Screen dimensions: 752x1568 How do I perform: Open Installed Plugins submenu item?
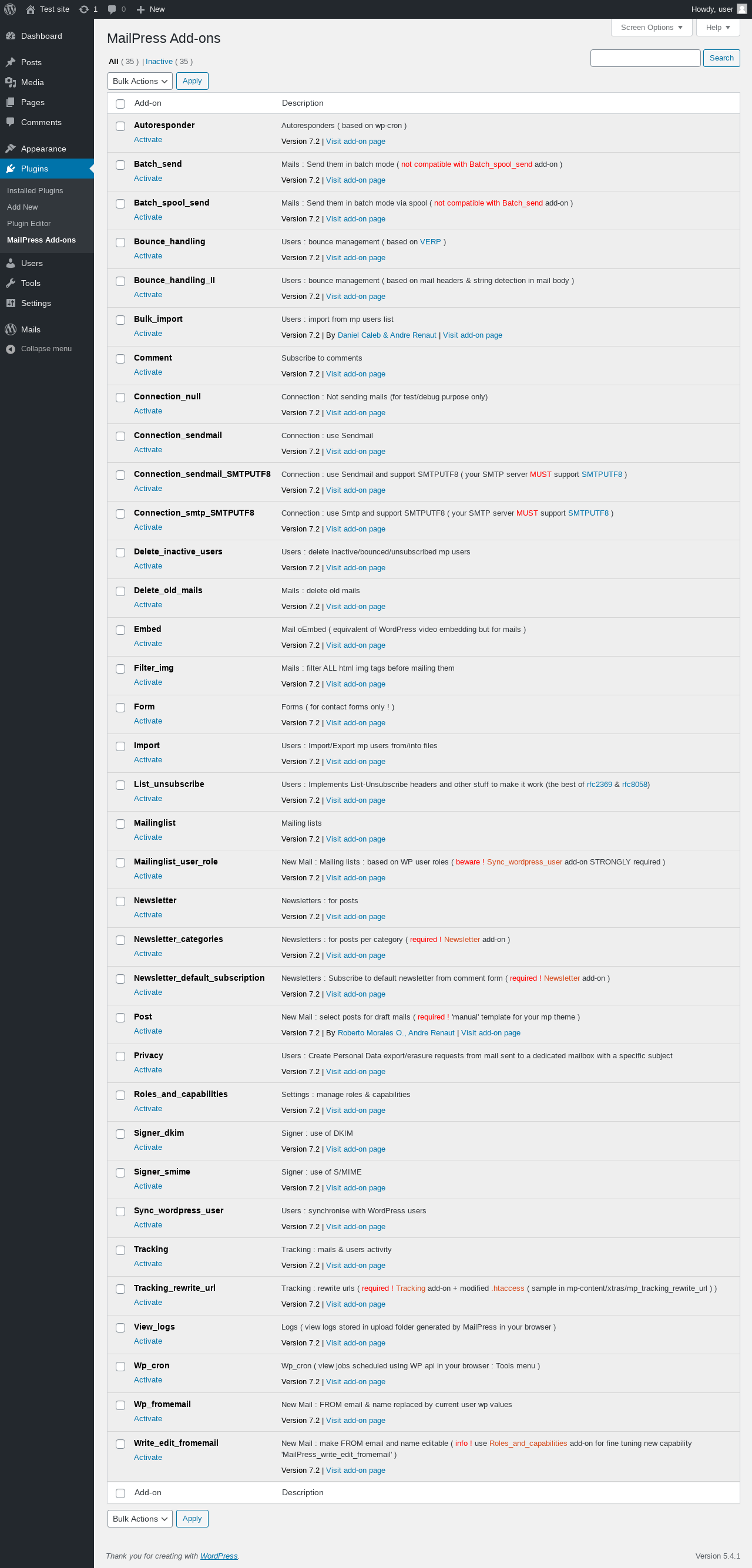pos(35,190)
